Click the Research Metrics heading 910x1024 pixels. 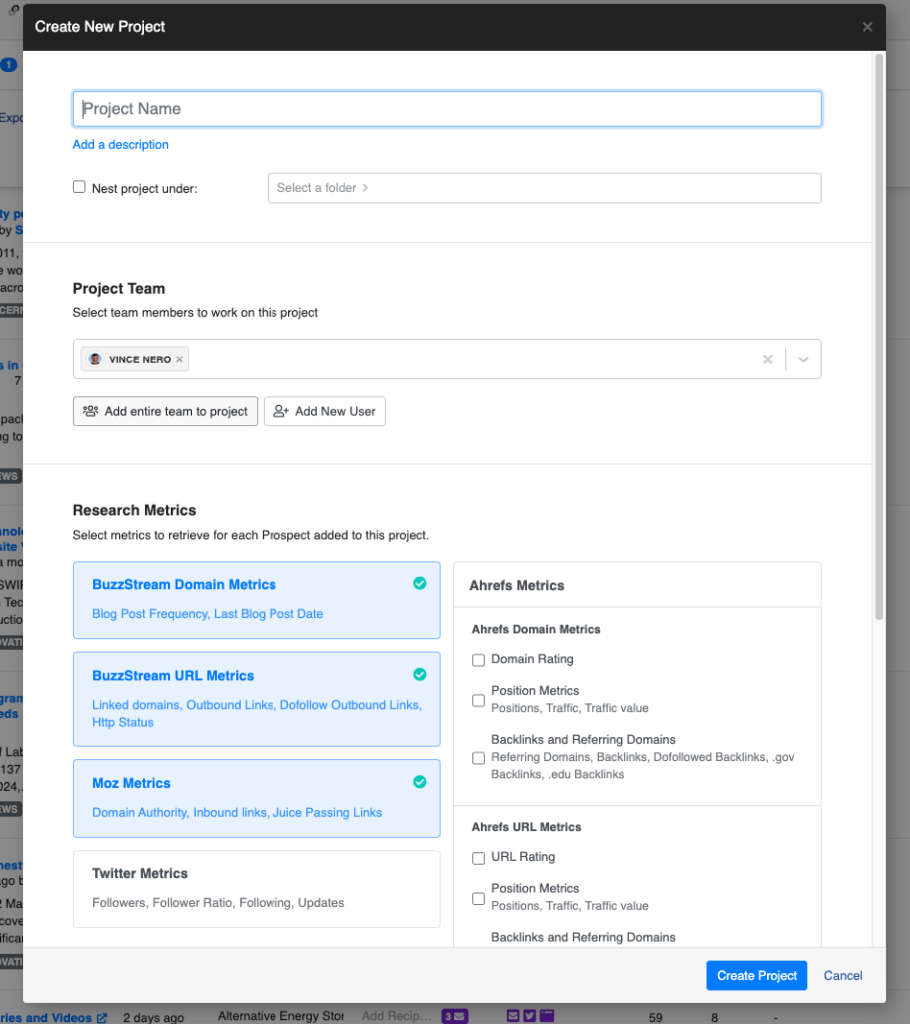[134, 510]
